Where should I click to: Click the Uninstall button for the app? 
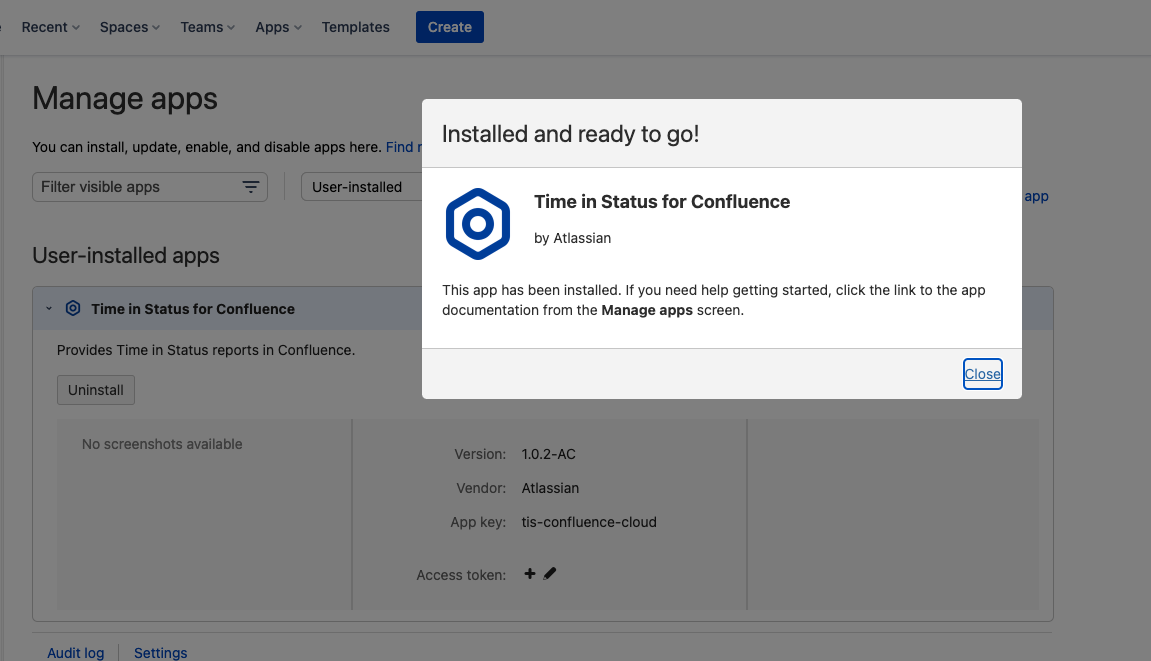tap(96, 390)
